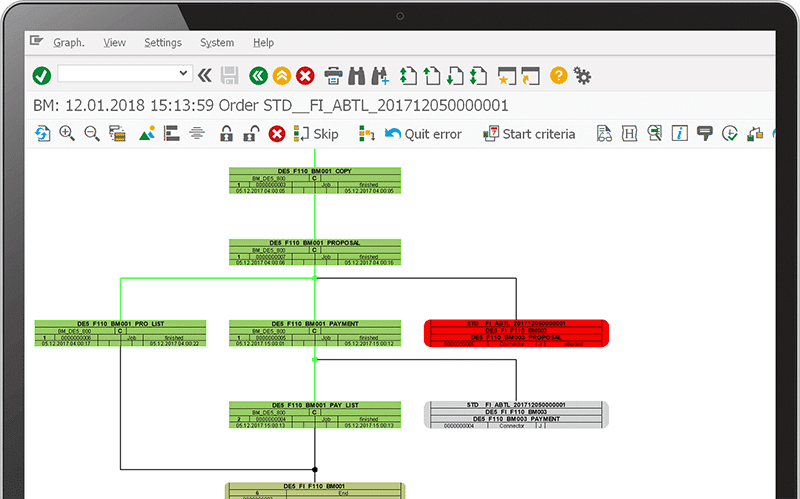Click the Quit error button
The width and height of the screenshot is (800, 499).
click(423, 134)
